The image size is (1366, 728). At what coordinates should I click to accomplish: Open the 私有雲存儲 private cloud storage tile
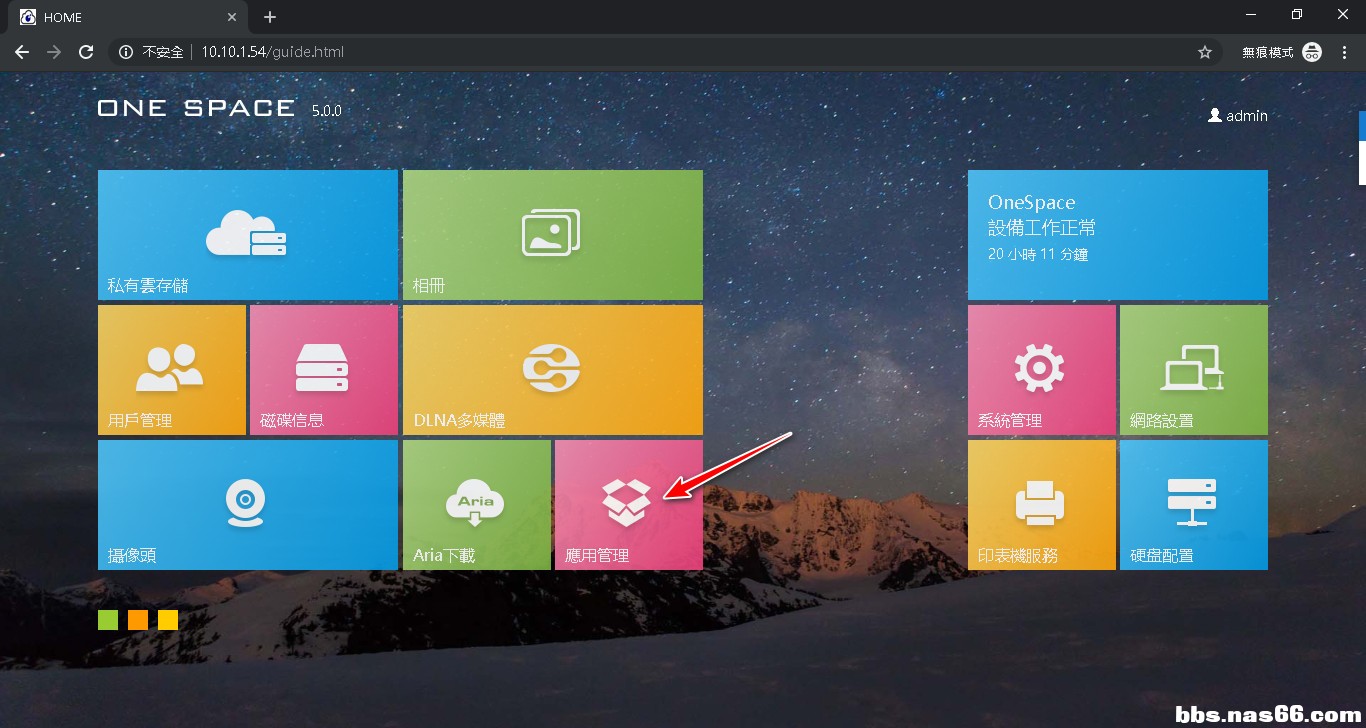pyautogui.click(x=247, y=235)
